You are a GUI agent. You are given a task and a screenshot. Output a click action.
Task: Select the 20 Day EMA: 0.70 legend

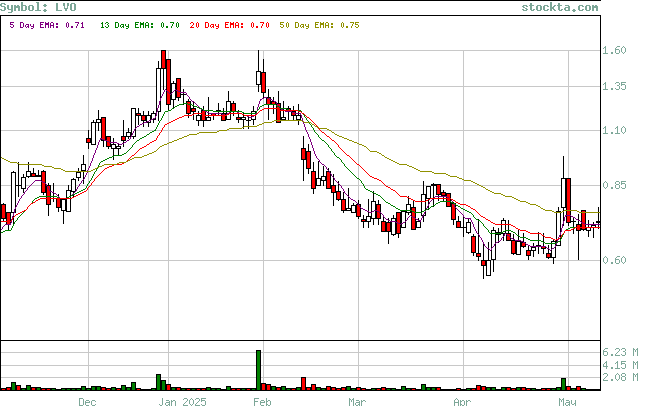tap(229, 25)
